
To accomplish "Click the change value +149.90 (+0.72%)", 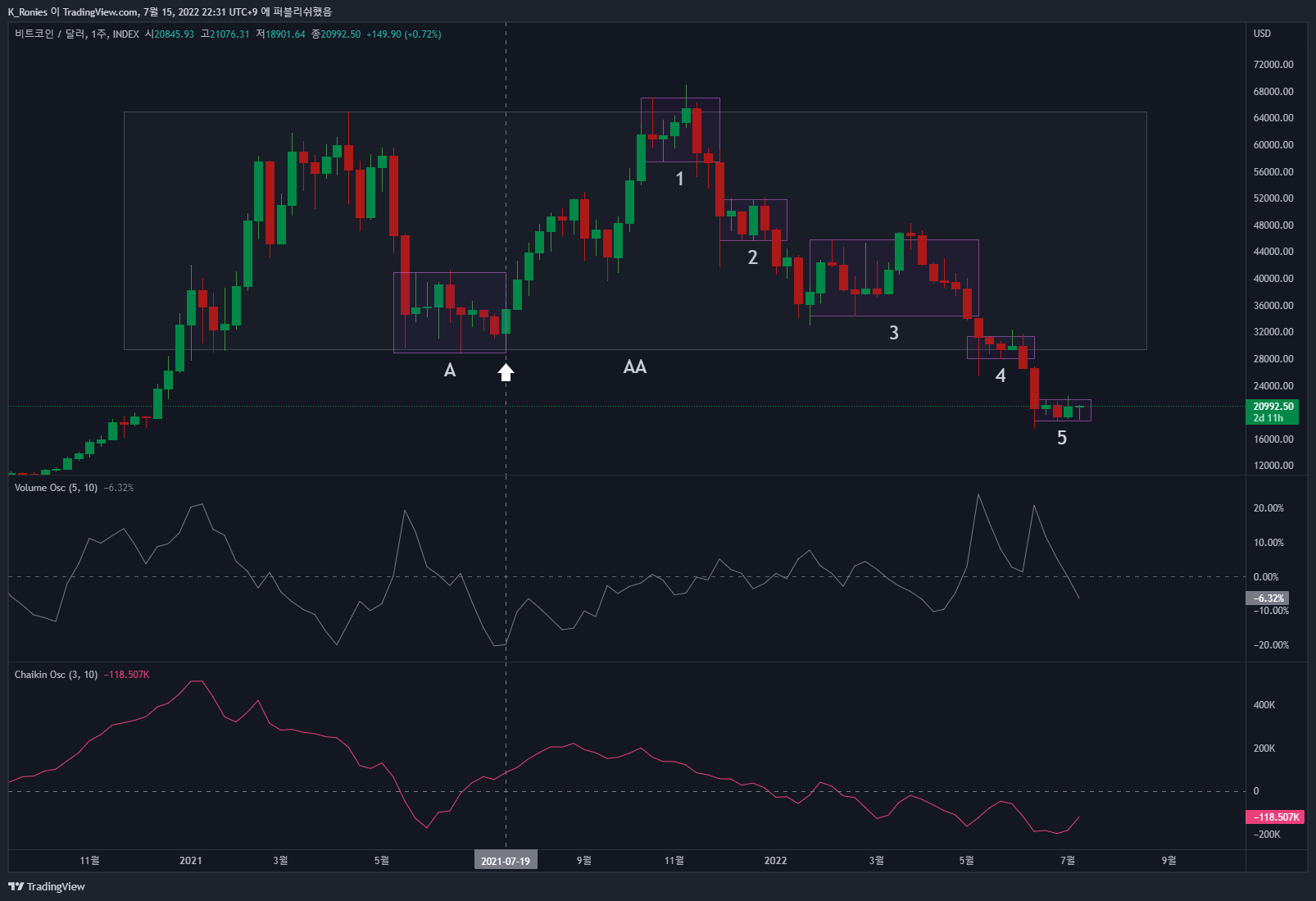I will (x=404, y=34).
